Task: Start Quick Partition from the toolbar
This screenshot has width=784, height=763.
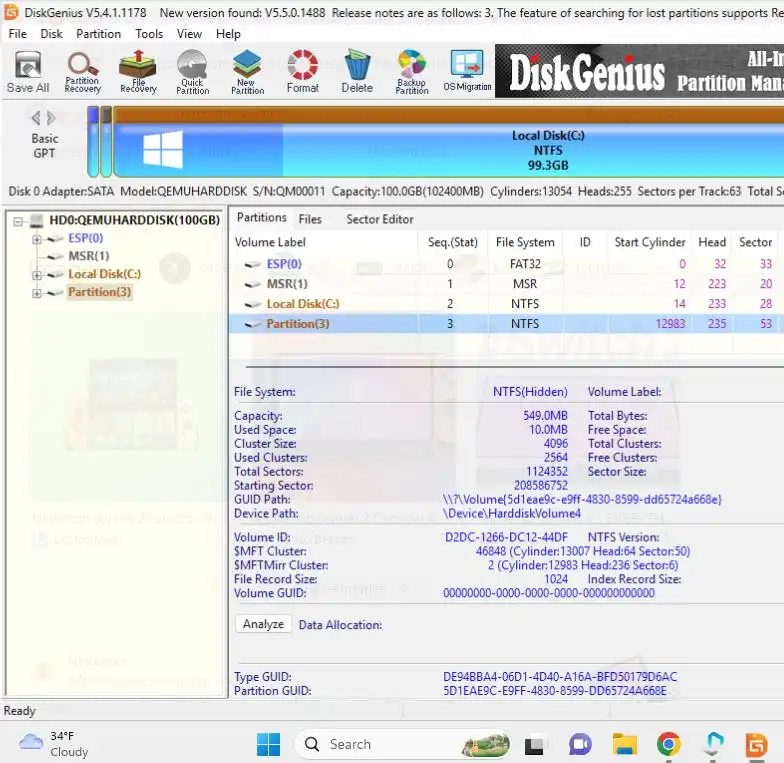Action: pos(192,72)
